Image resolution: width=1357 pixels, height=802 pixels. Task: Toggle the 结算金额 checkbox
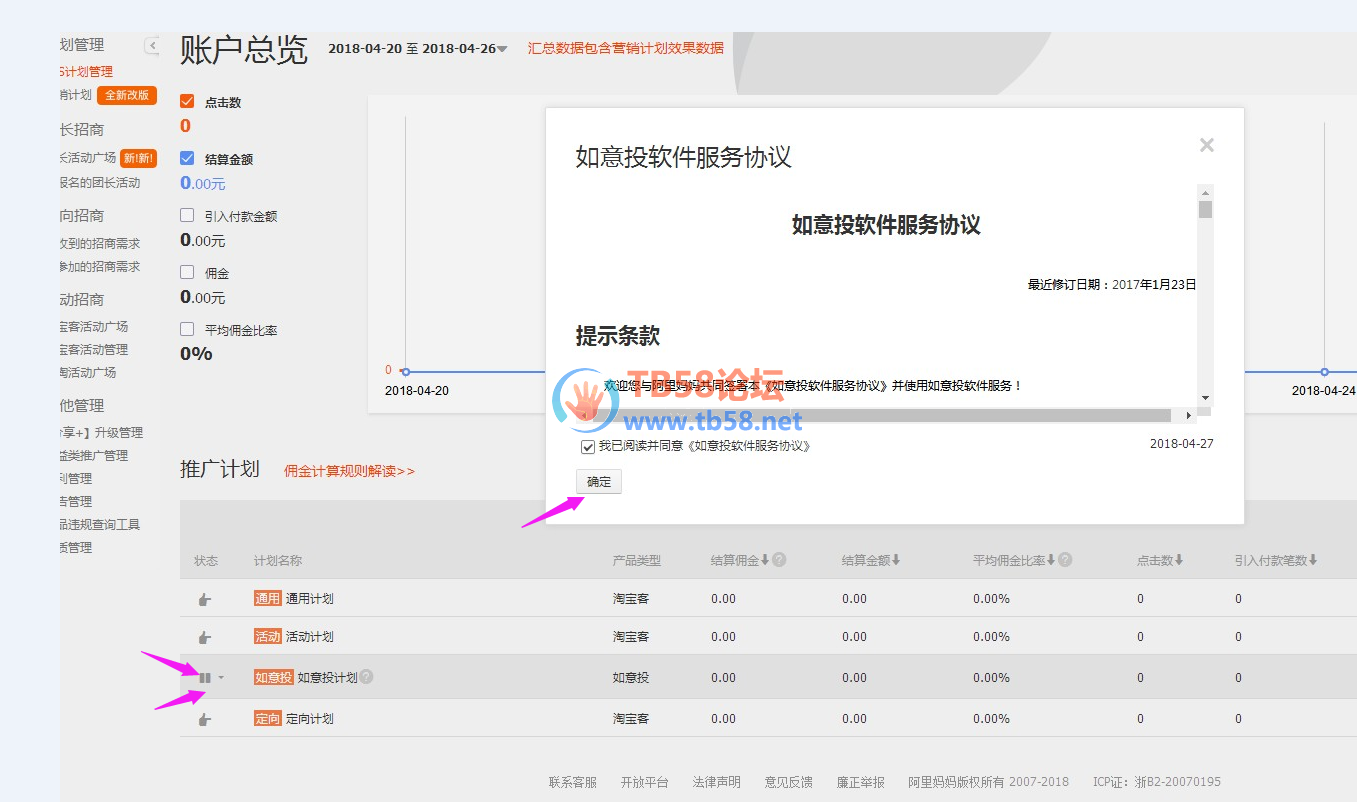click(x=187, y=158)
